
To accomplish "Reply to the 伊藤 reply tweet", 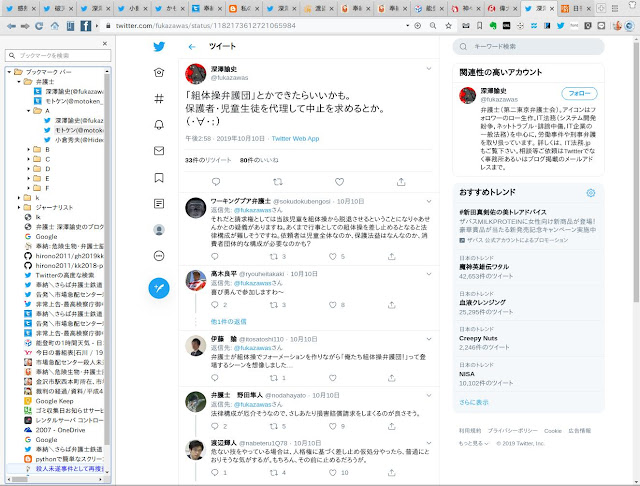I will [215, 378].
